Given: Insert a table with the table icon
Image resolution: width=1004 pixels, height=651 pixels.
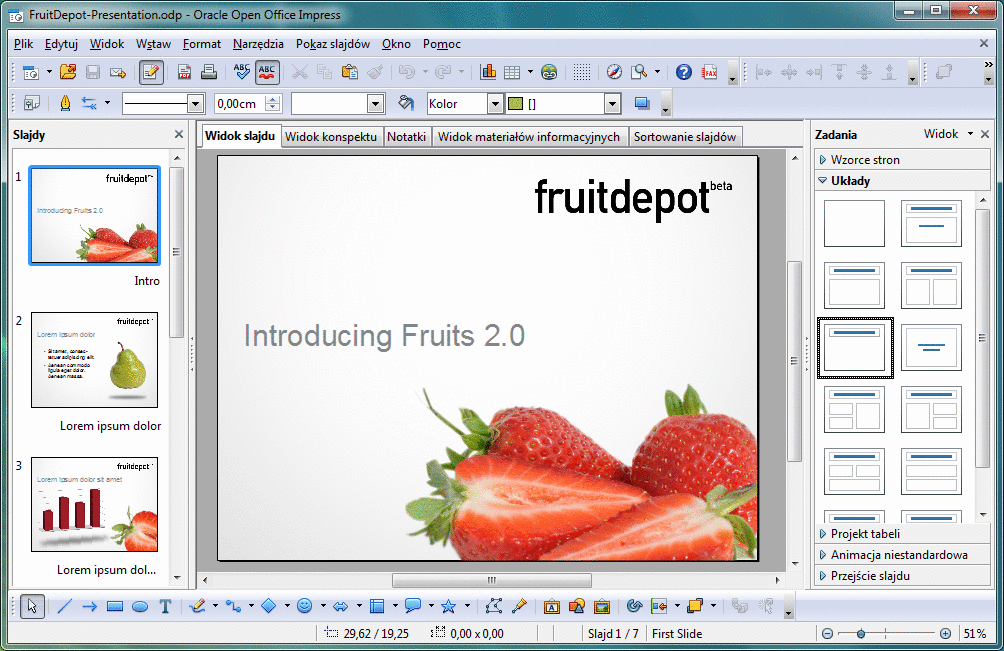Looking at the screenshot, I should [512, 72].
